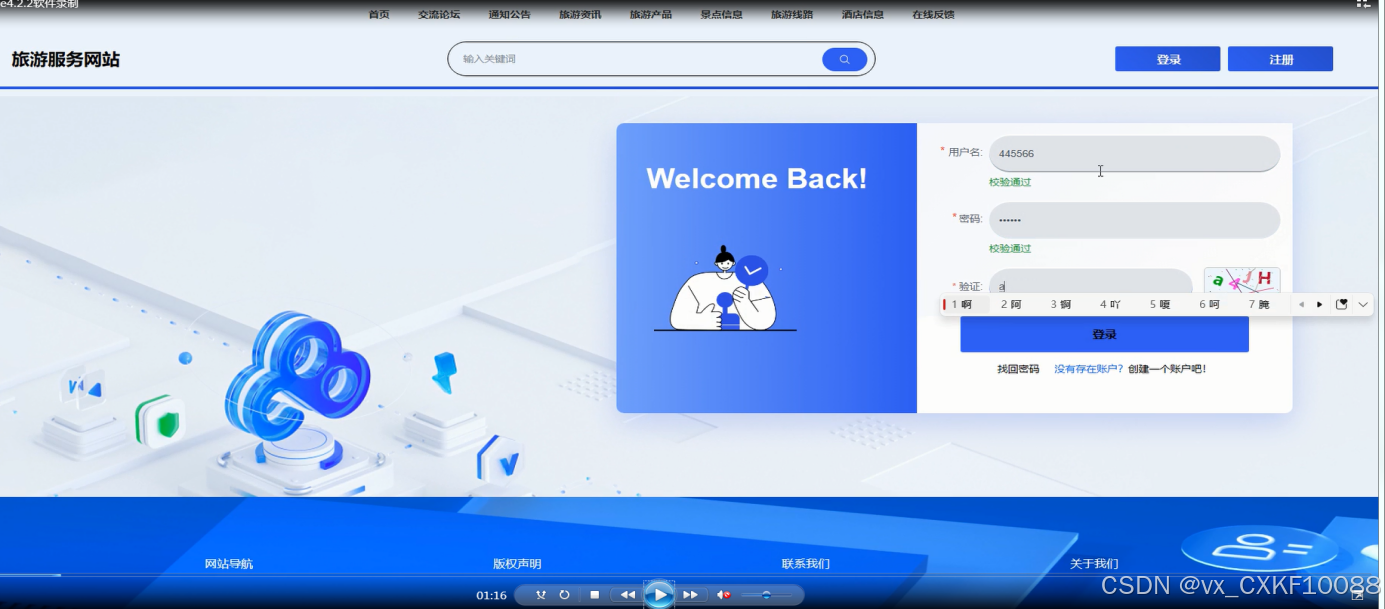Screen dimensions: 1385x609
Task: Click the header 注册 button
Action: (x=1281, y=59)
